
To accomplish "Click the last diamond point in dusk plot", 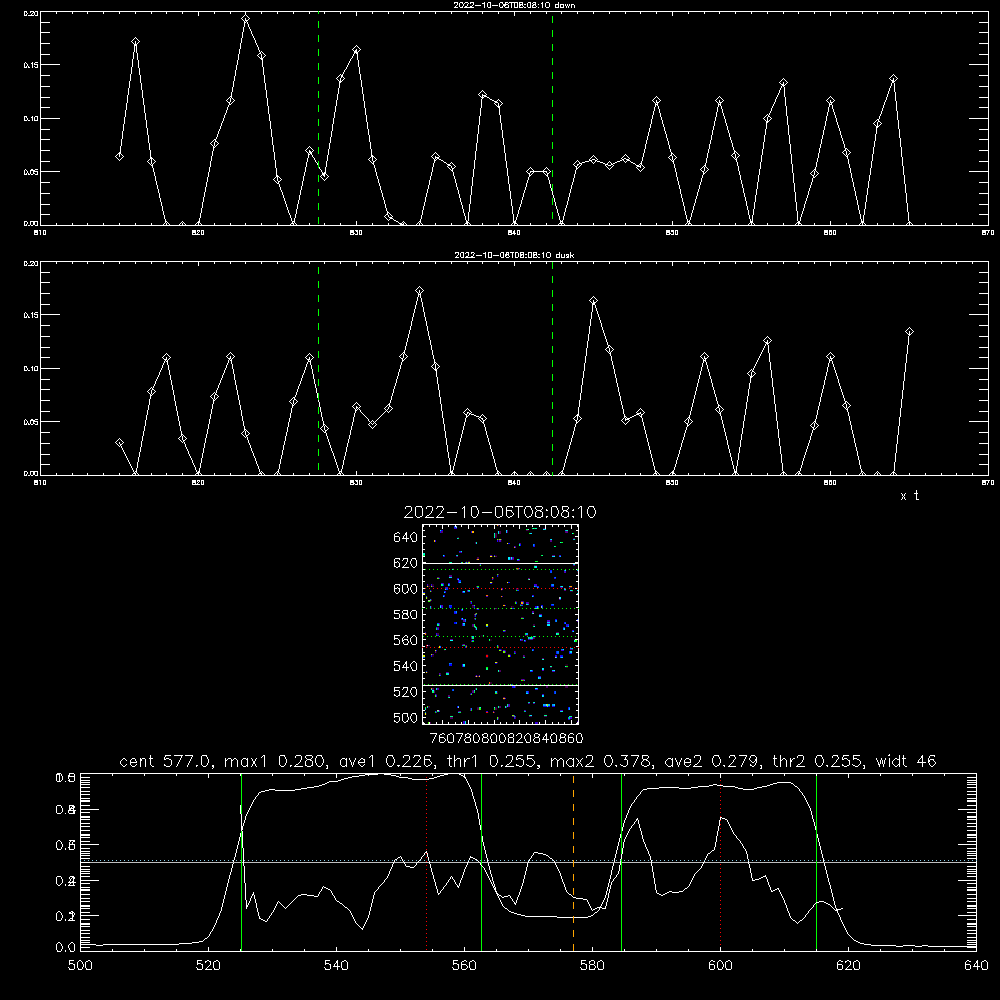I will [x=909, y=332].
